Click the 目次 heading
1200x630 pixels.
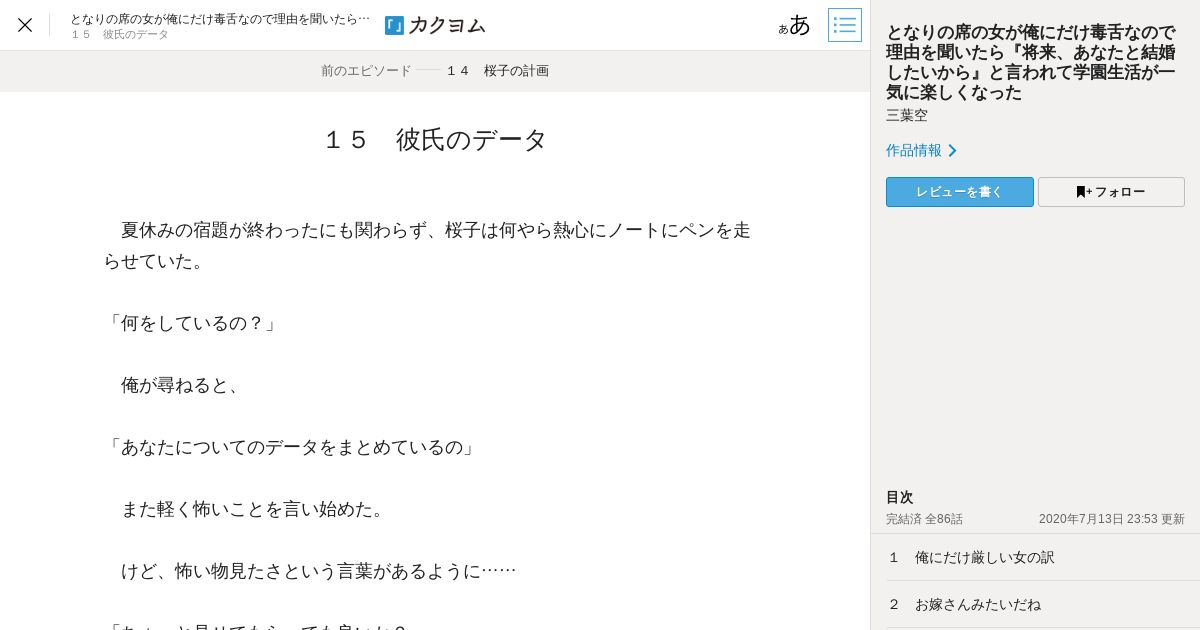900,497
